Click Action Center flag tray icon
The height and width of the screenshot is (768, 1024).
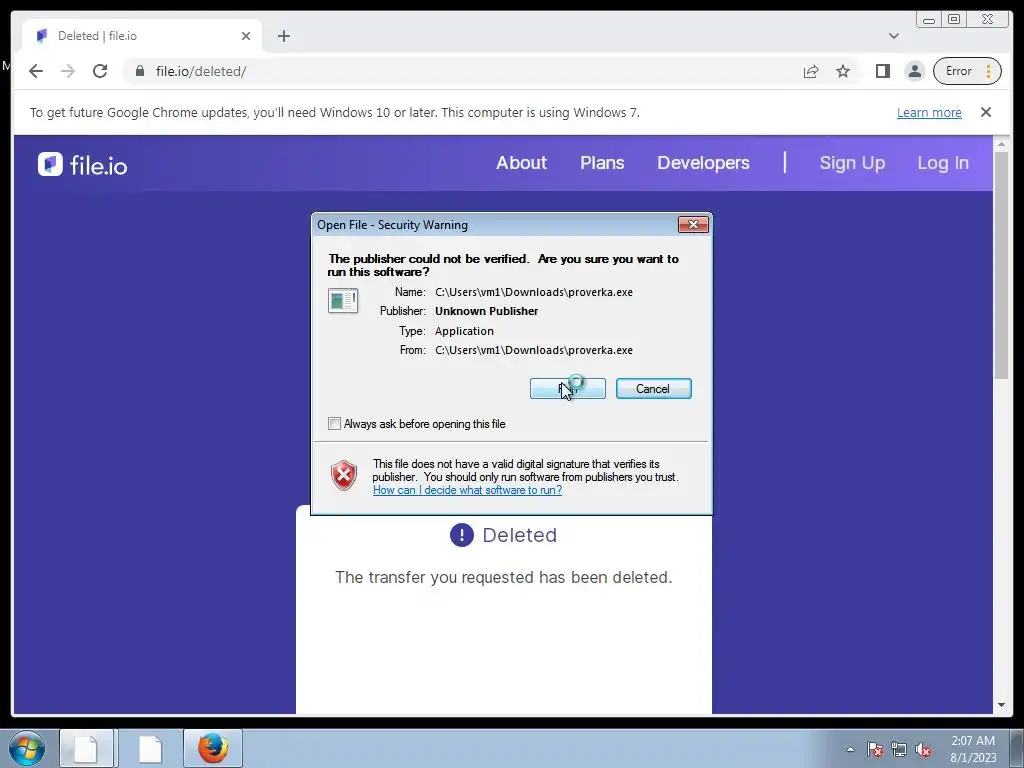pyautogui.click(x=874, y=749)
